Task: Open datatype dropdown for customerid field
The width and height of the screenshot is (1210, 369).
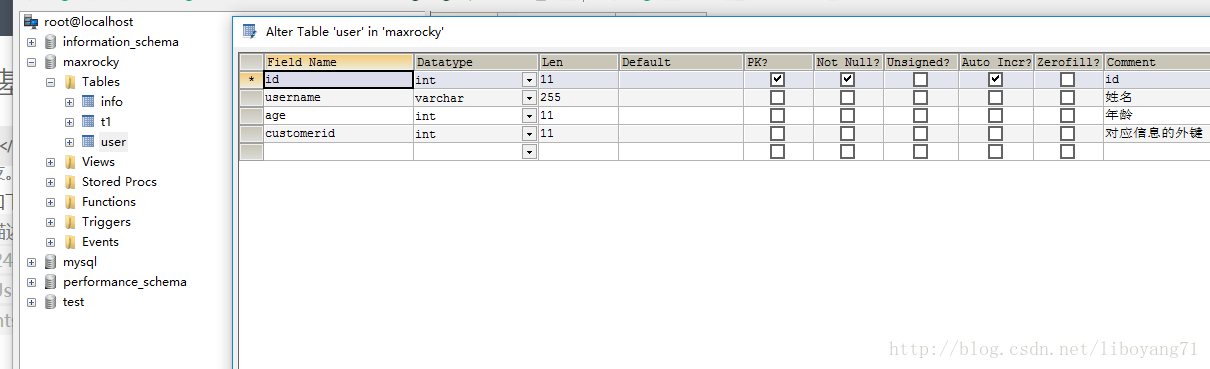Action: [x=529, y=133]
